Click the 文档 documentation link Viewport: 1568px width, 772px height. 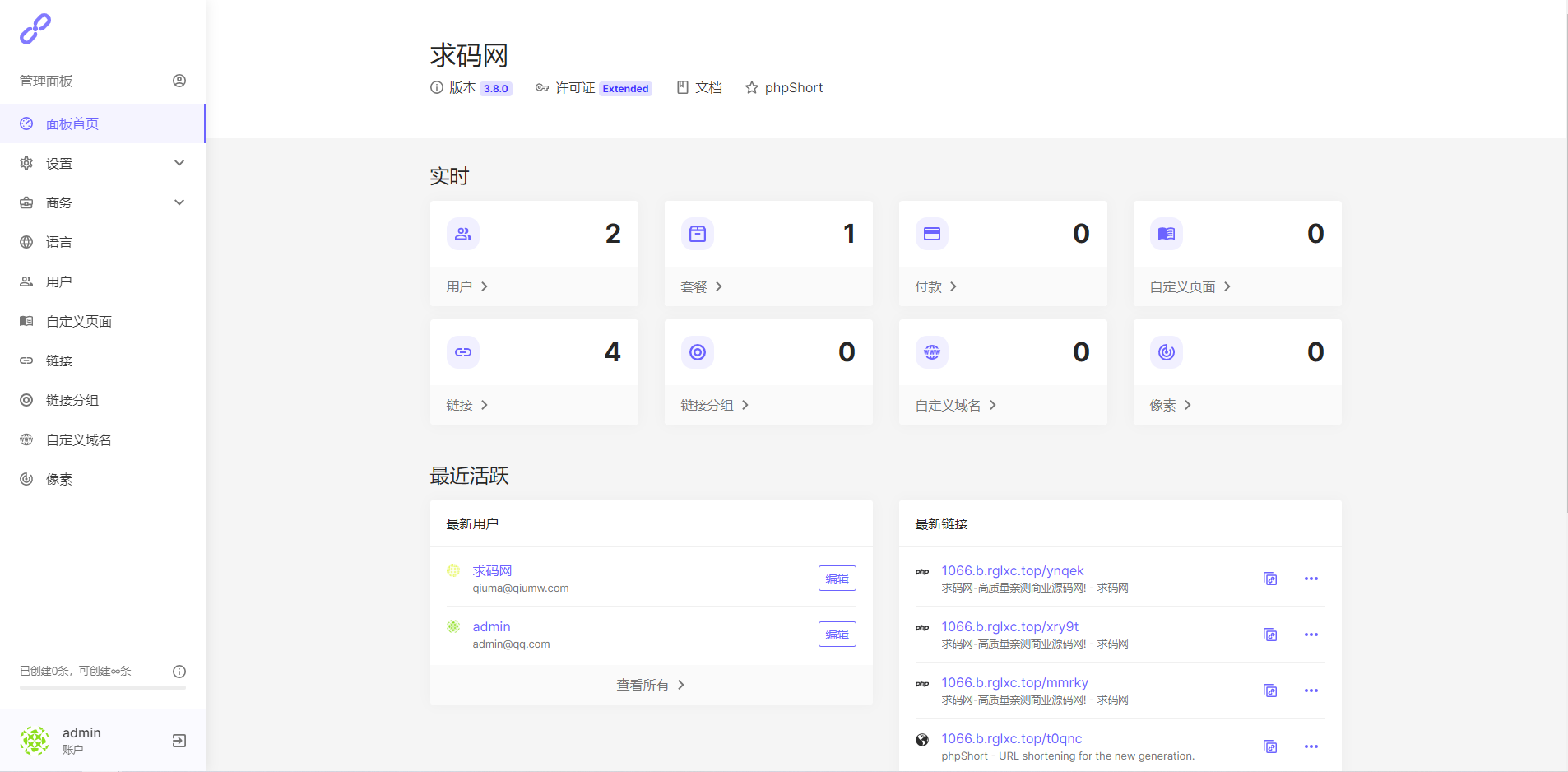point(699,88)
